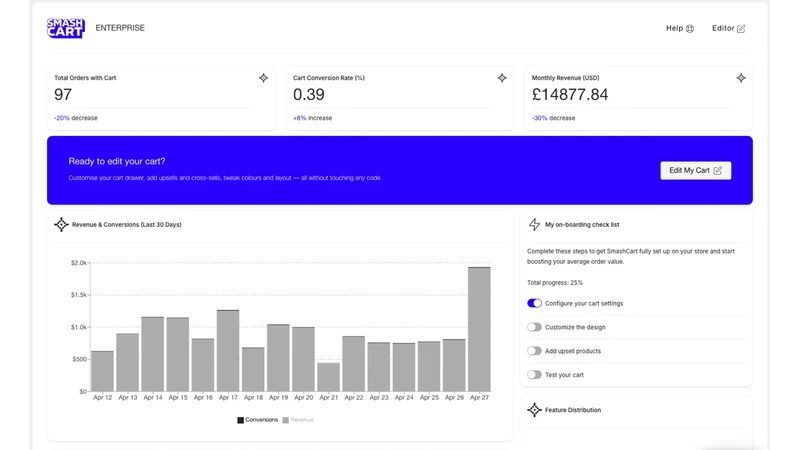Click the sparkle icon beside Revenue & Conversions
The width and height of the screenshot is (800, 450).
61,224
